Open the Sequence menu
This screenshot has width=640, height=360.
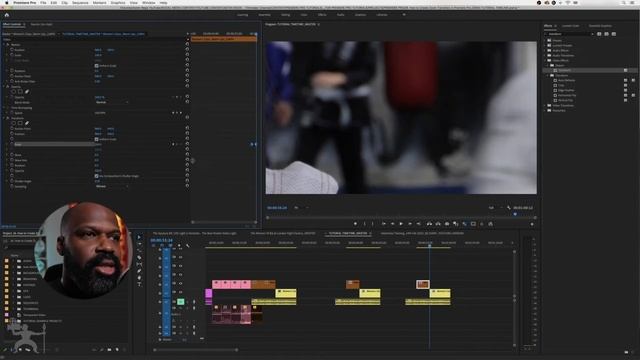[80, 2]
